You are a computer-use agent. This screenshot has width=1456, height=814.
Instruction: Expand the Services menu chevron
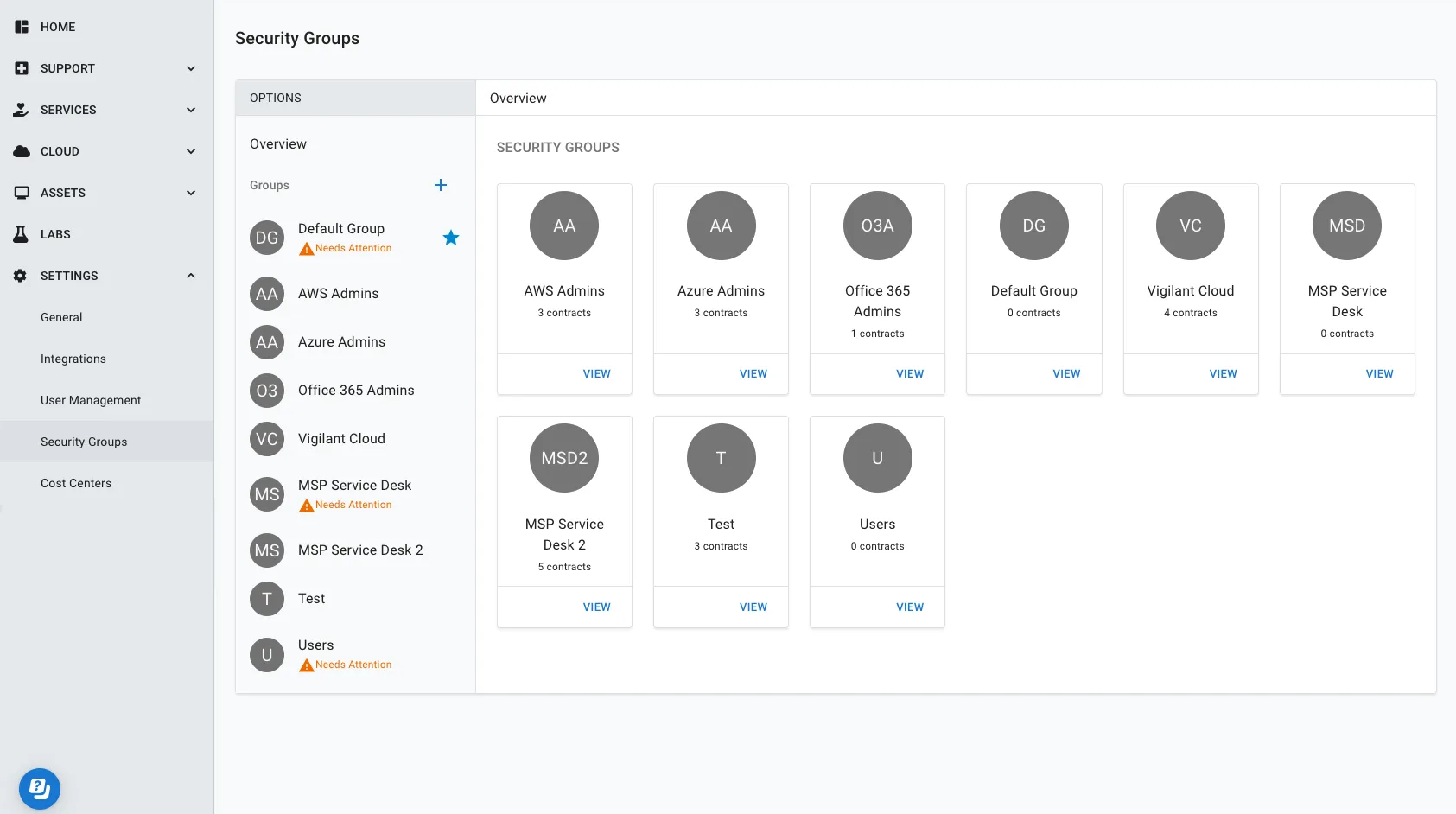tap(191, 110)
